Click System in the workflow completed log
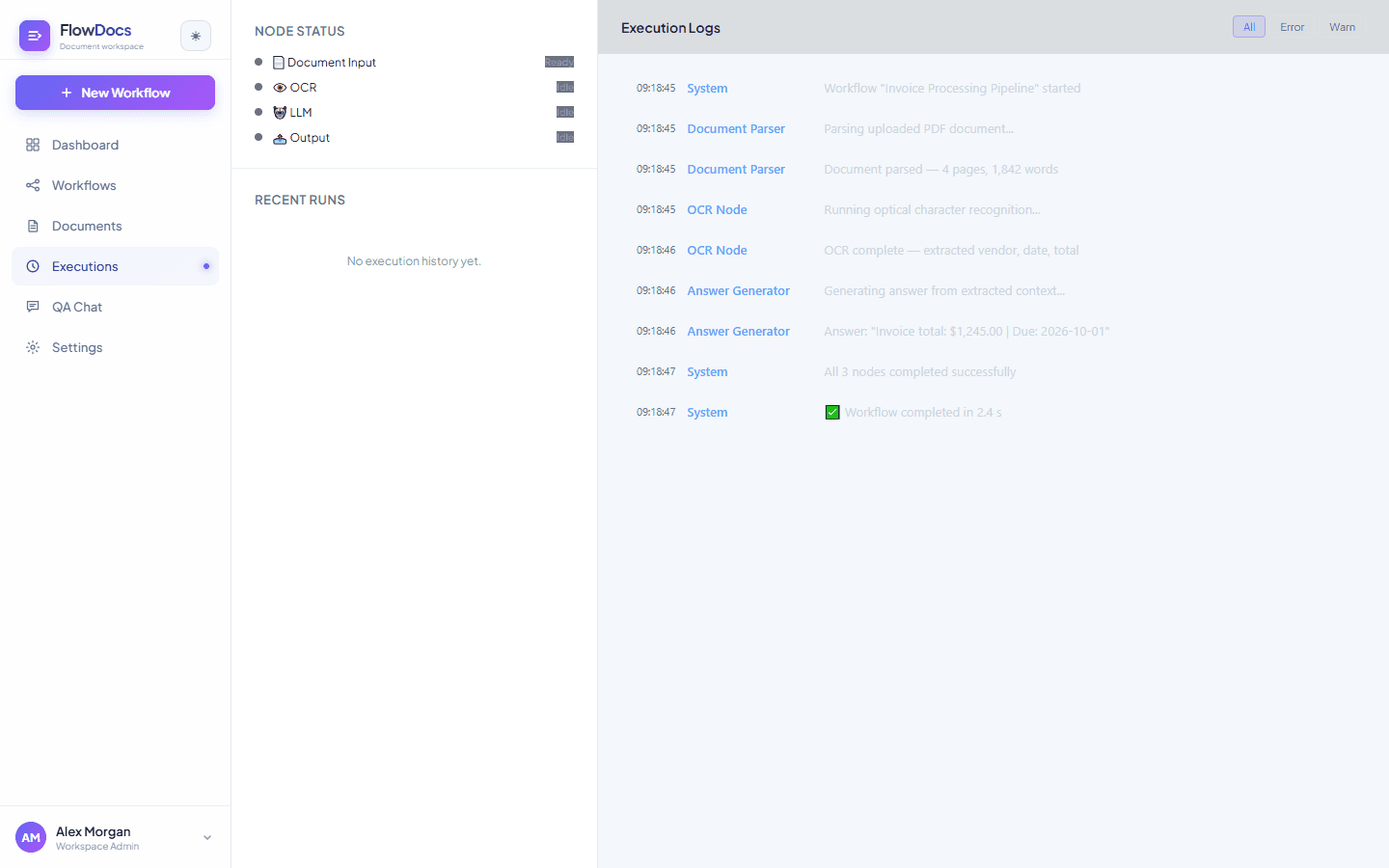Screen dimensions: 1389x868 707,413
